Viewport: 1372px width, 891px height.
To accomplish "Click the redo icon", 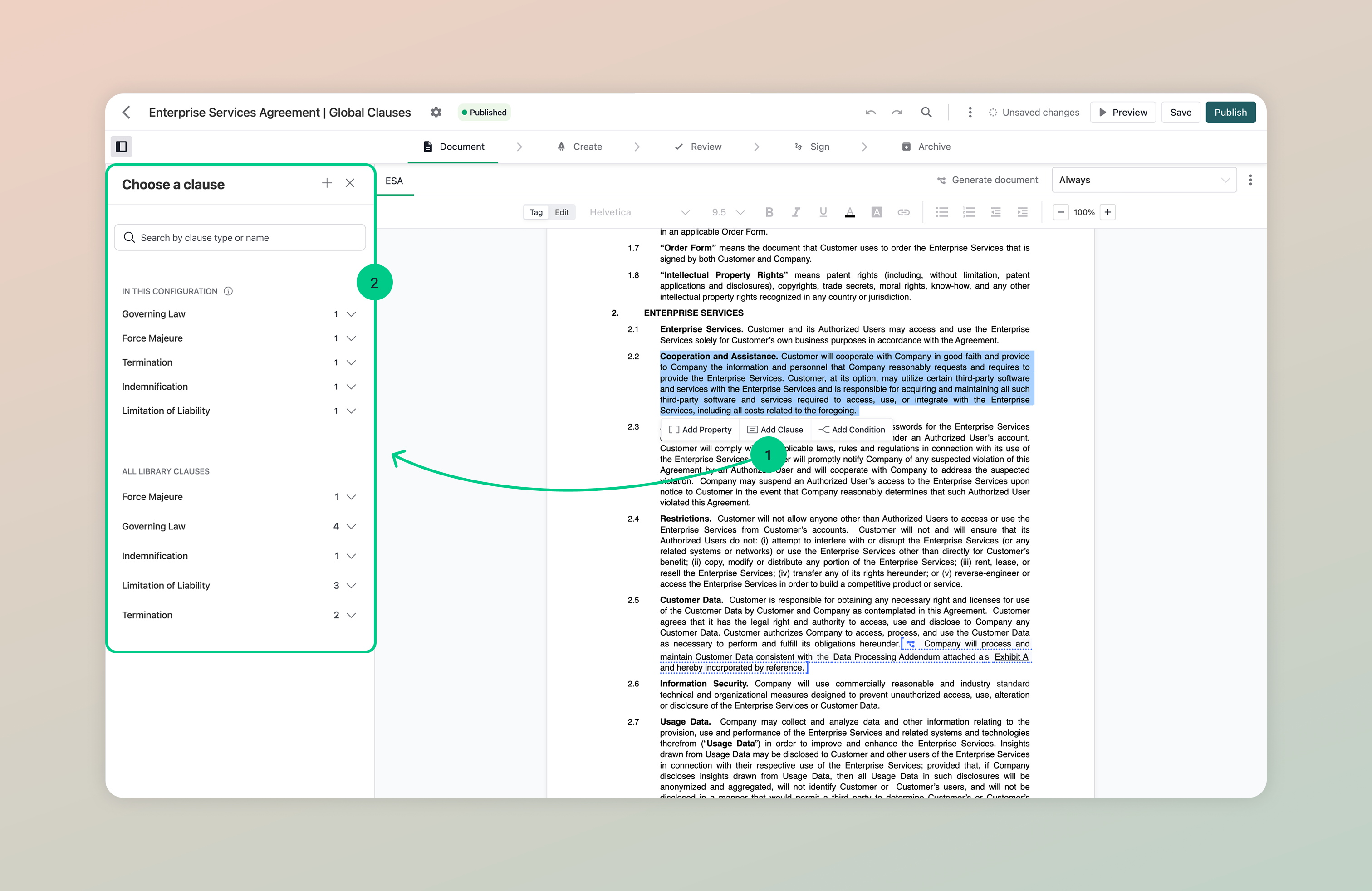I will point(897,113).
